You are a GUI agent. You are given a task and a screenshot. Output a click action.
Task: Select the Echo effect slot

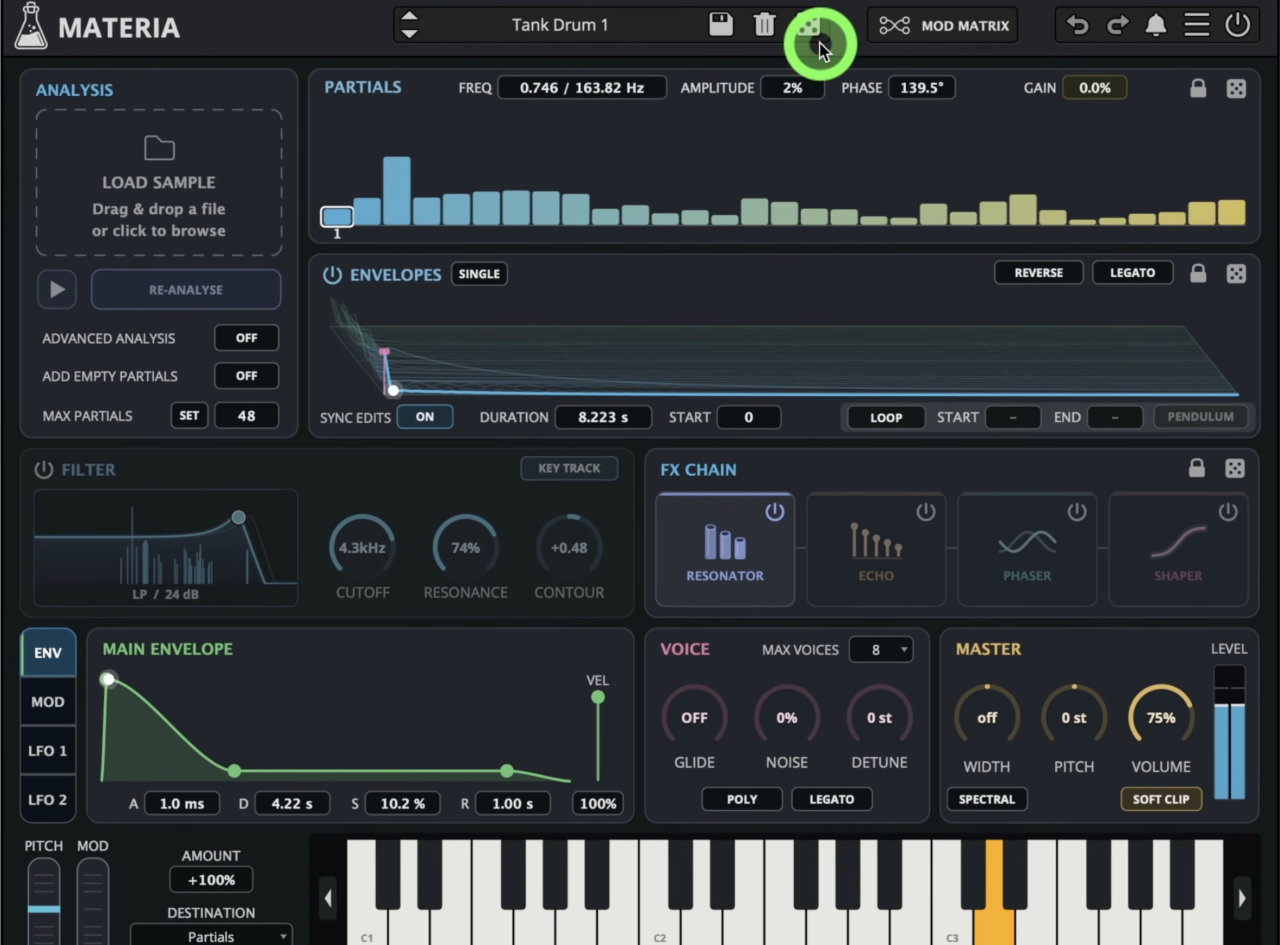pyautogui.click(x=875, y=549)
